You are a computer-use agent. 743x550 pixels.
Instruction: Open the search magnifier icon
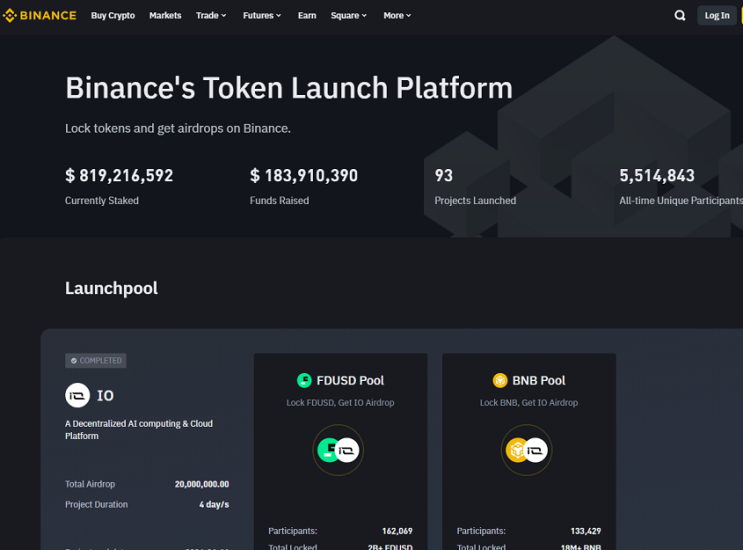click(x=680, y=16)
